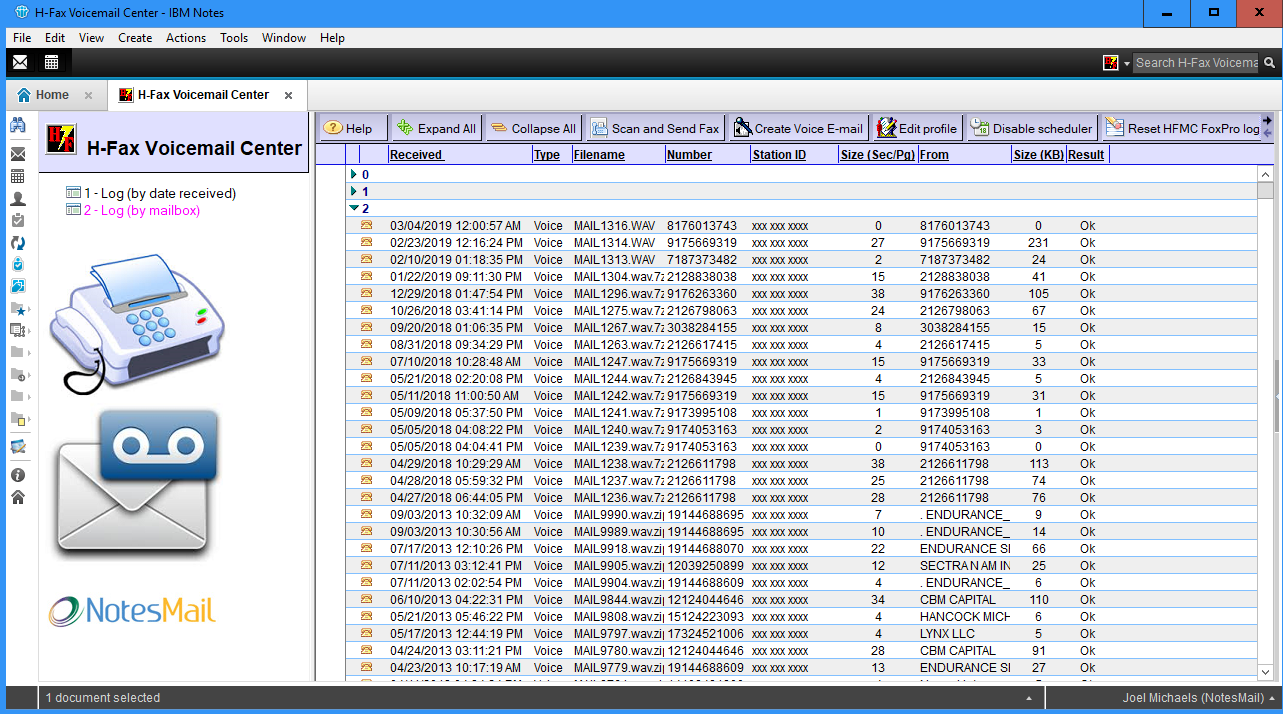The width and height of the screenshot is (1283, 714).
Task: Click the large voicemail envelope image
Action: click(x=136, y=484)
